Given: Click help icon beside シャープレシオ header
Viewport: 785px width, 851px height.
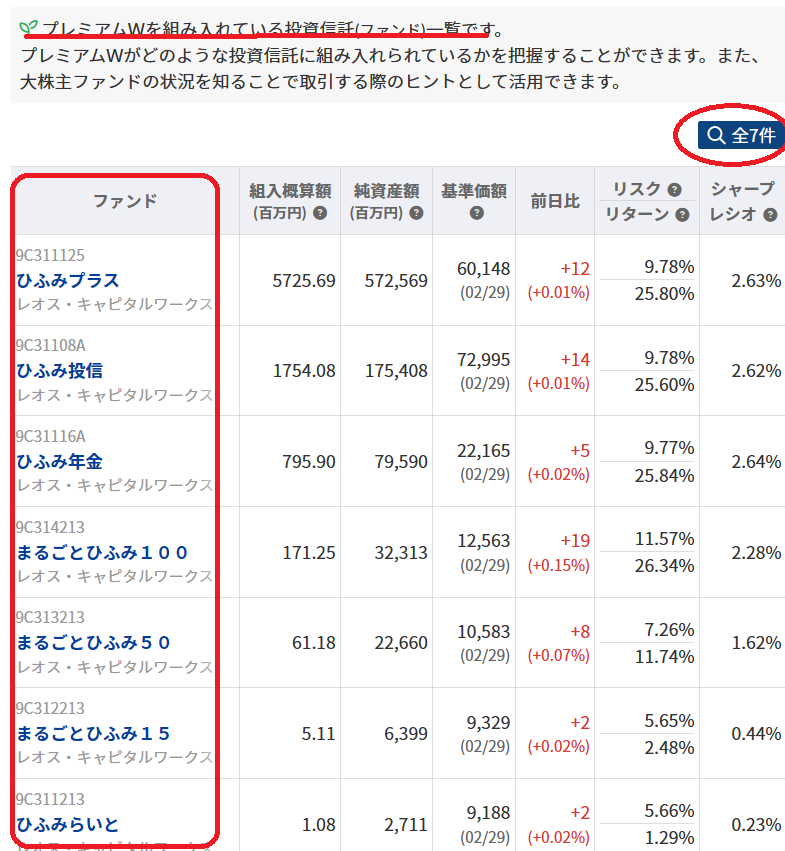Looking at the screenshot, I should tap(770, 215).
